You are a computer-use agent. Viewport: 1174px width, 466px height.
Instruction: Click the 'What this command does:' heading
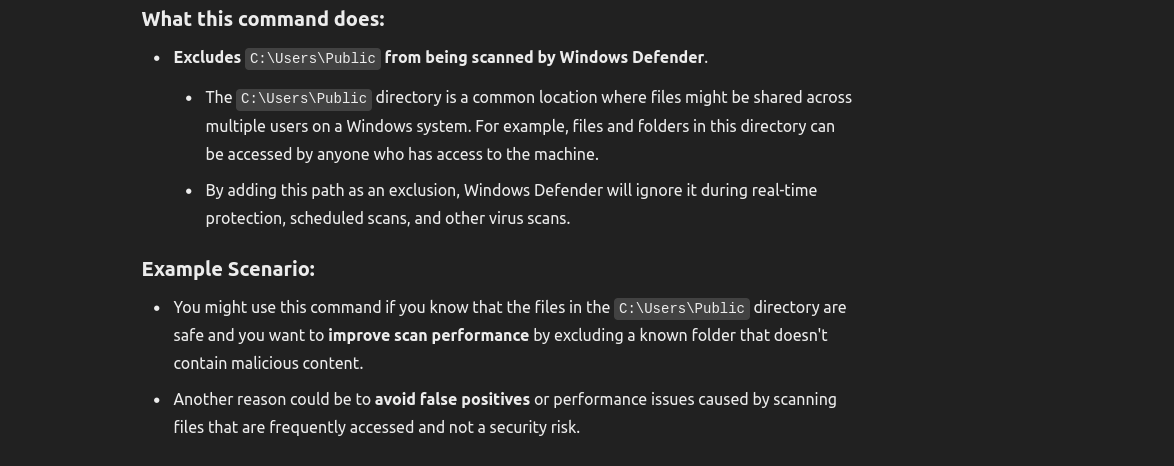pos(263,19)
